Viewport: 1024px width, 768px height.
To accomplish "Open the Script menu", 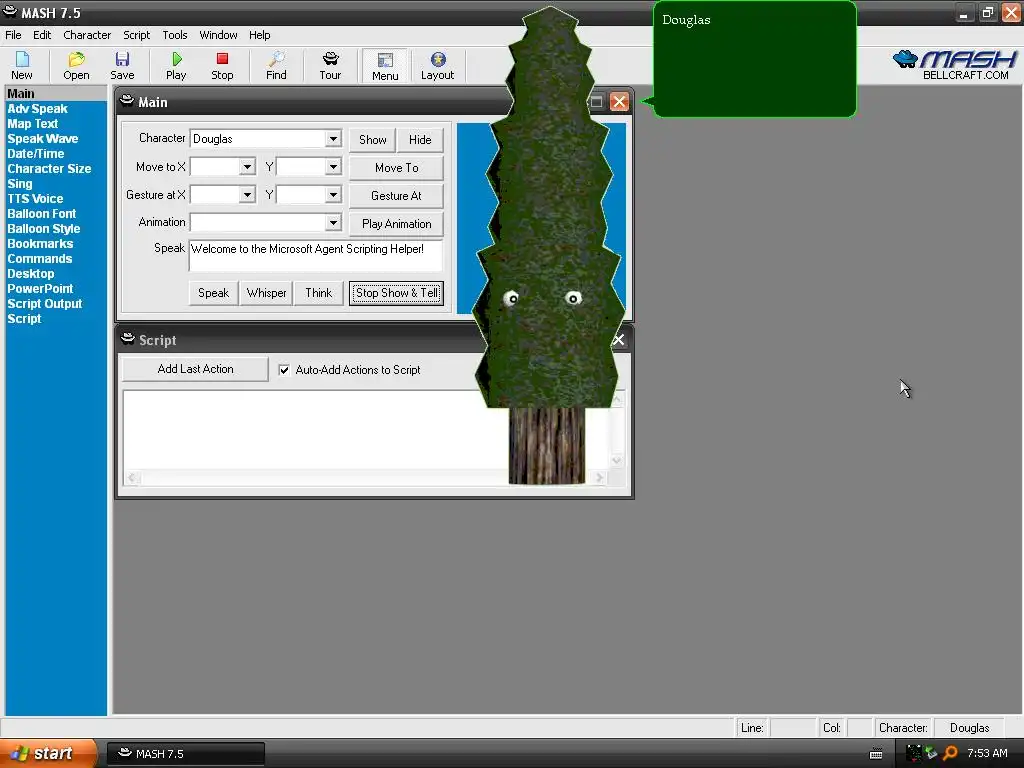I will point(136,35).
